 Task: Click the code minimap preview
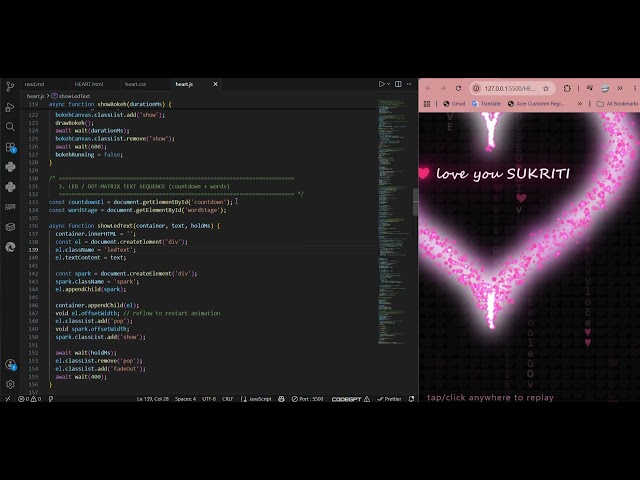point(393,220)
